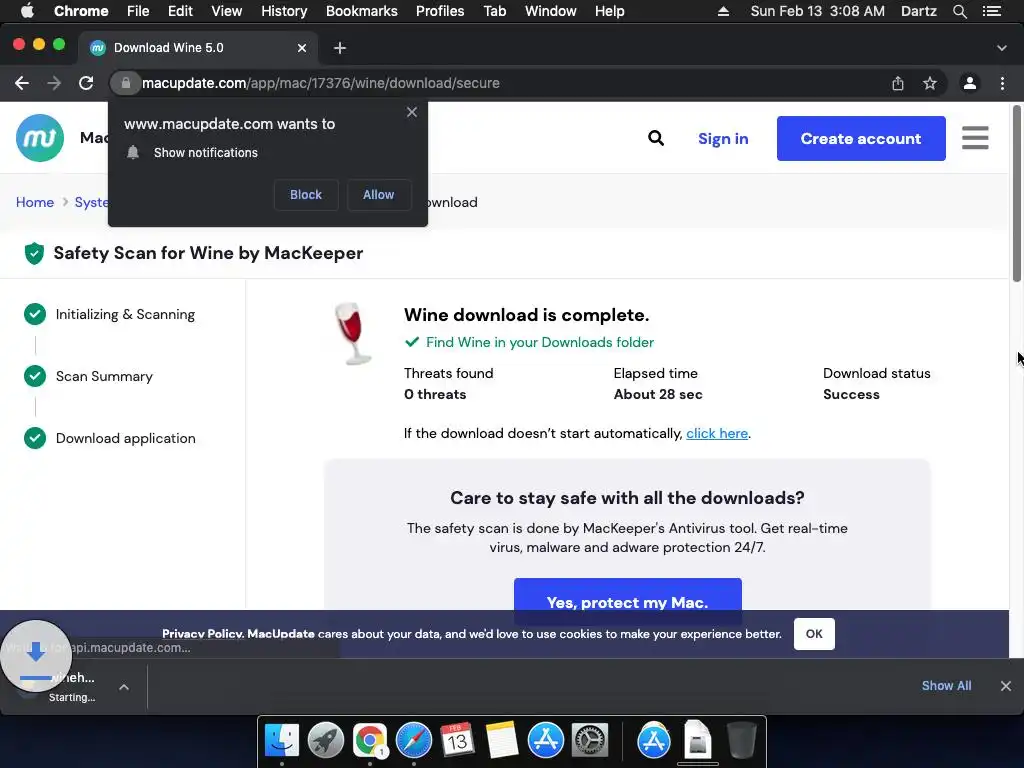Open the Bookmarks menu
1024x768 pixels.
click(x=362, y=11)
